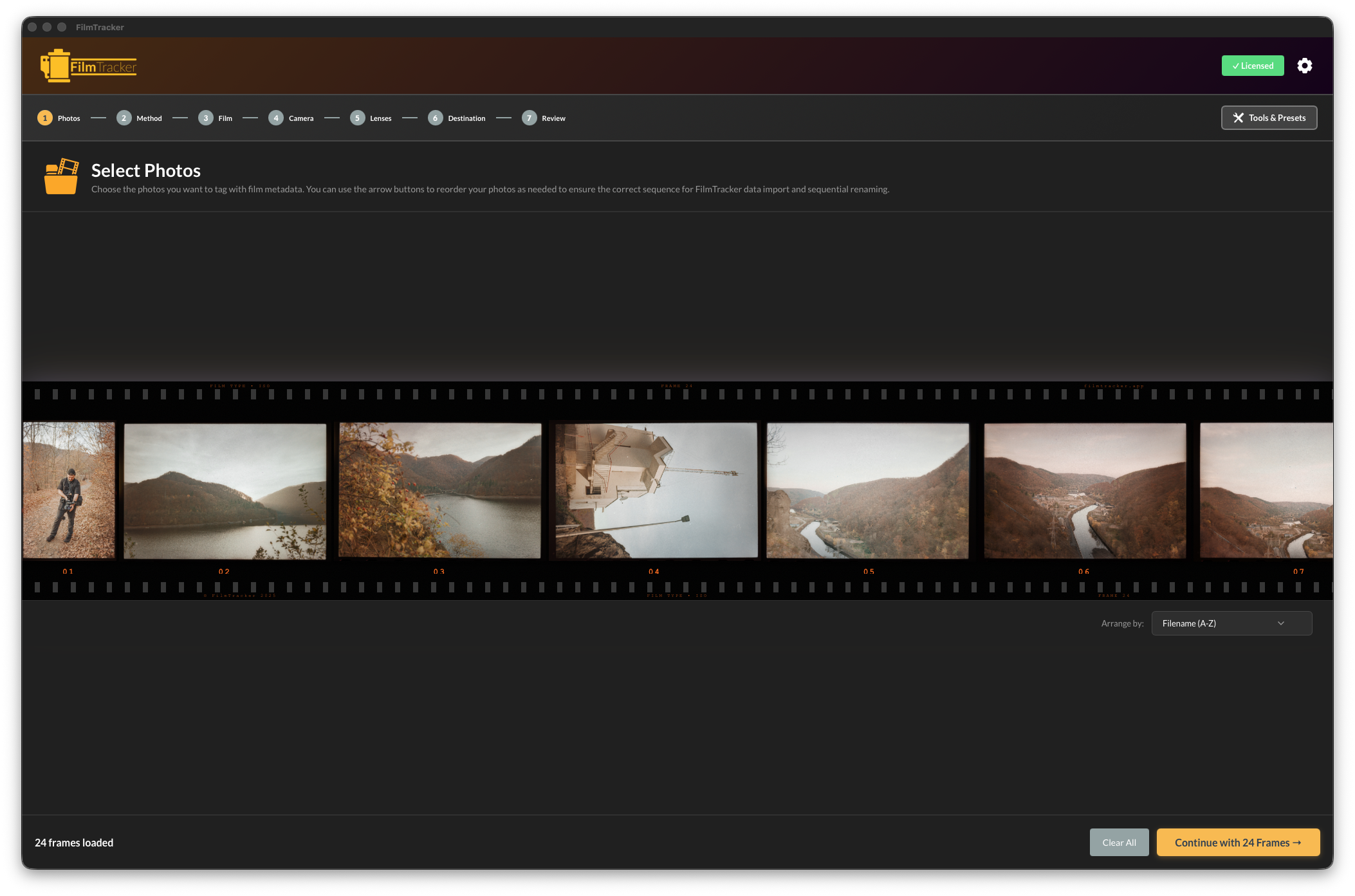1355x896 pixels.
Task: Click frame 02 lake landscape photo
Action: tap(225, 490)
